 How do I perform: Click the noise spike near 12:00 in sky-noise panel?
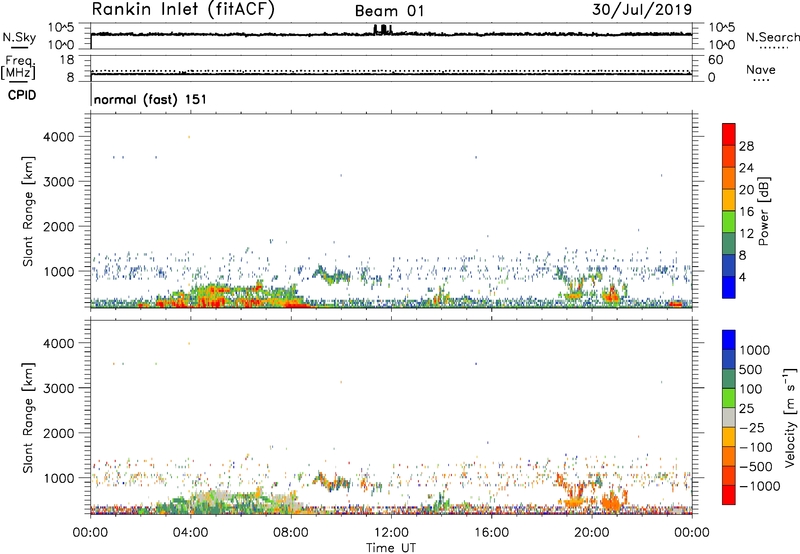[383, 29]
